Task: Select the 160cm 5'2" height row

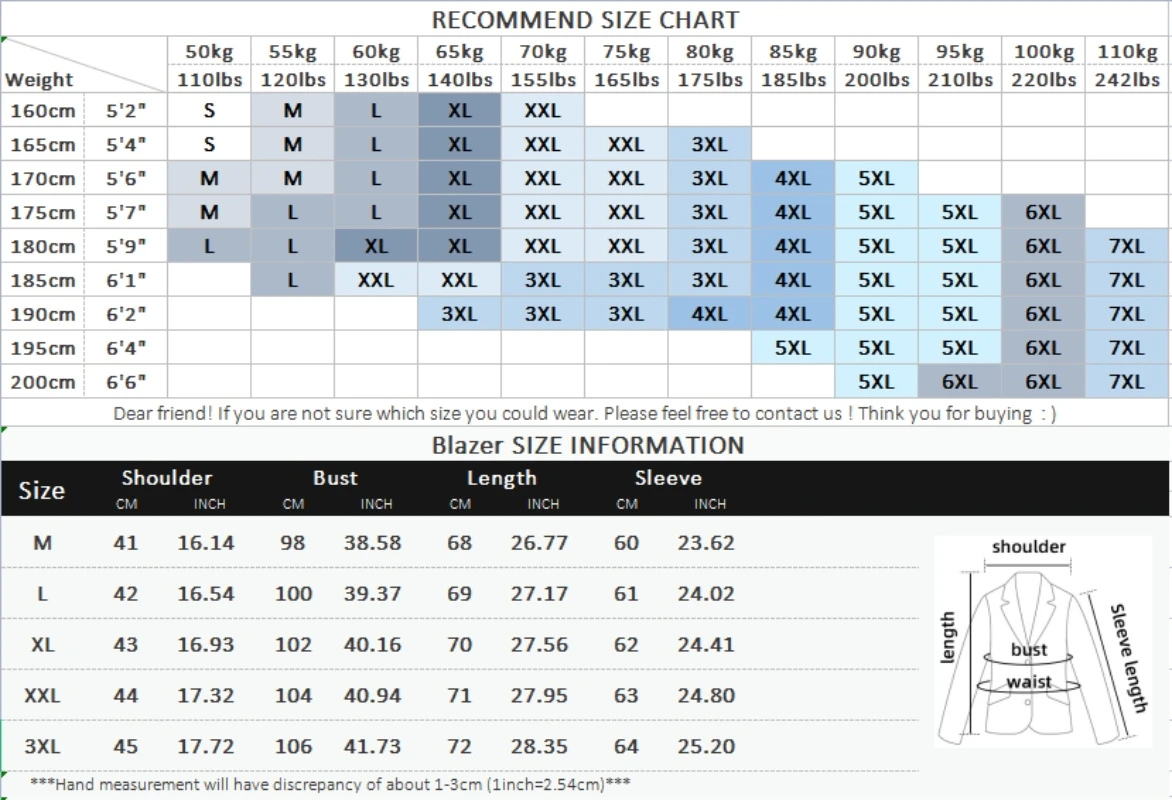Action: (x=585, y=111)
